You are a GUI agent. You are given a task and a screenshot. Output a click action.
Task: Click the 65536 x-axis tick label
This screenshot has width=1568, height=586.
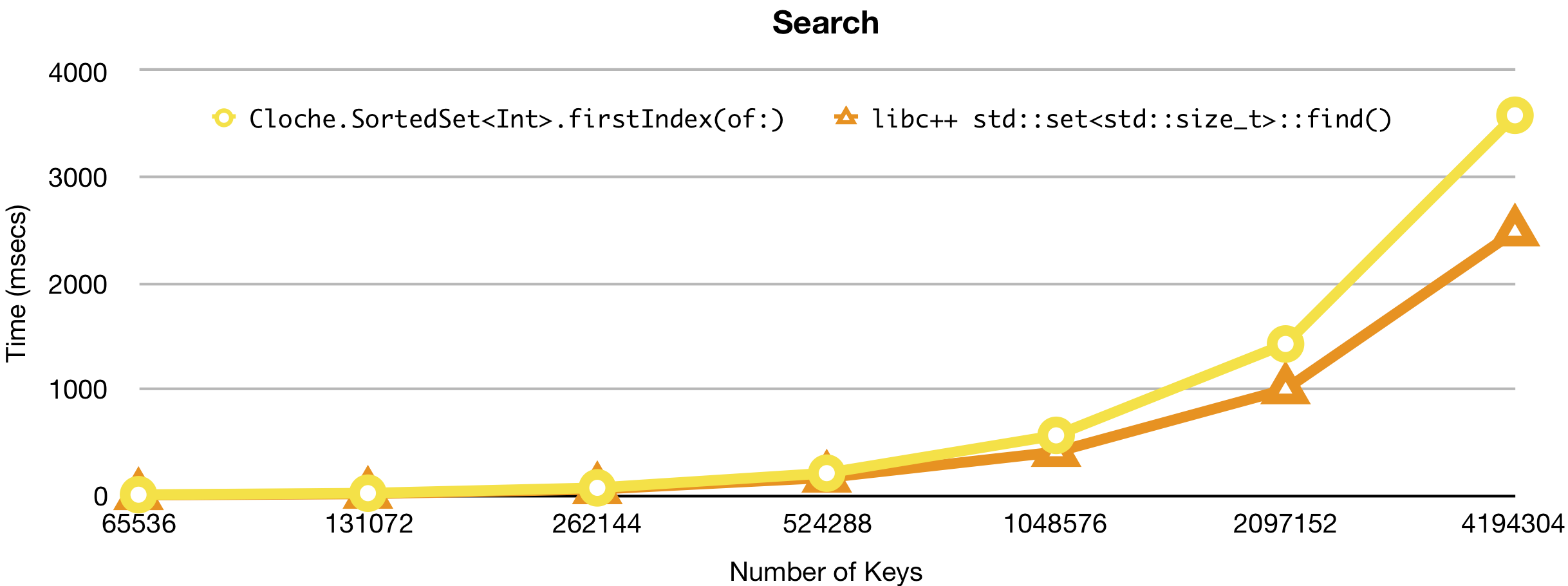click(x=139, y=524)
